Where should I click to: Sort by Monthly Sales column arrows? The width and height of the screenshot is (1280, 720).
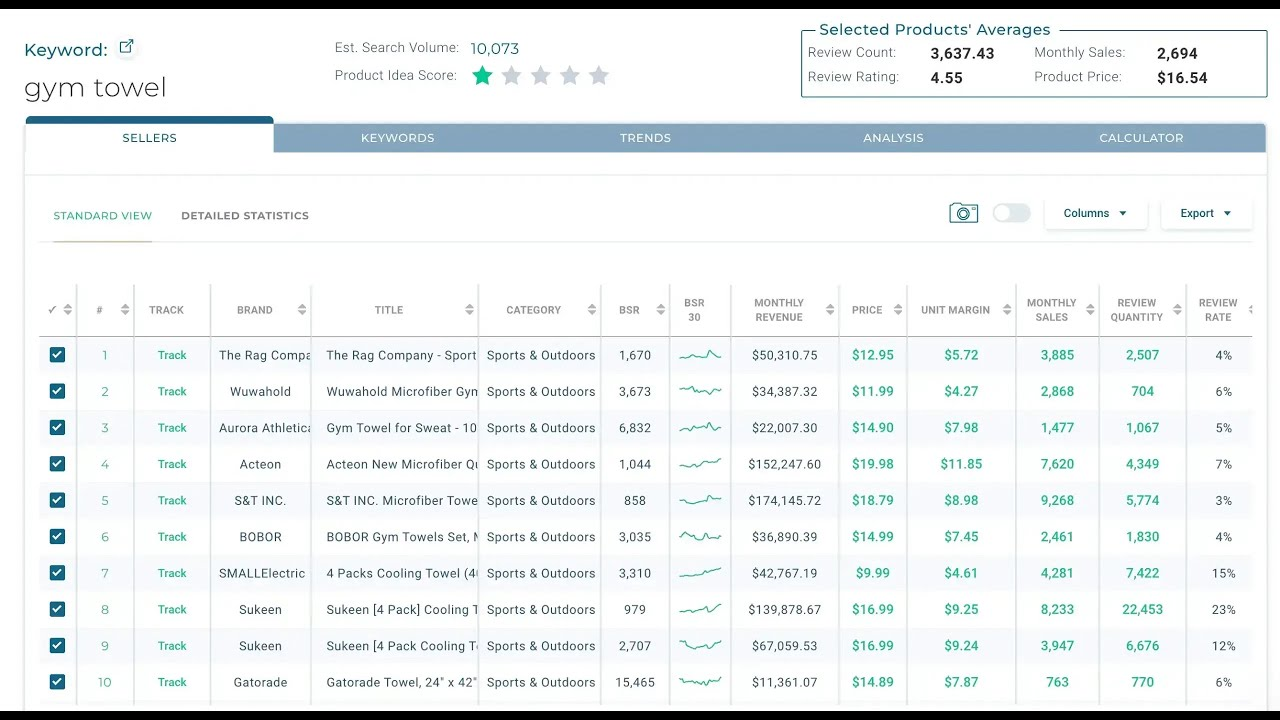1091,310
